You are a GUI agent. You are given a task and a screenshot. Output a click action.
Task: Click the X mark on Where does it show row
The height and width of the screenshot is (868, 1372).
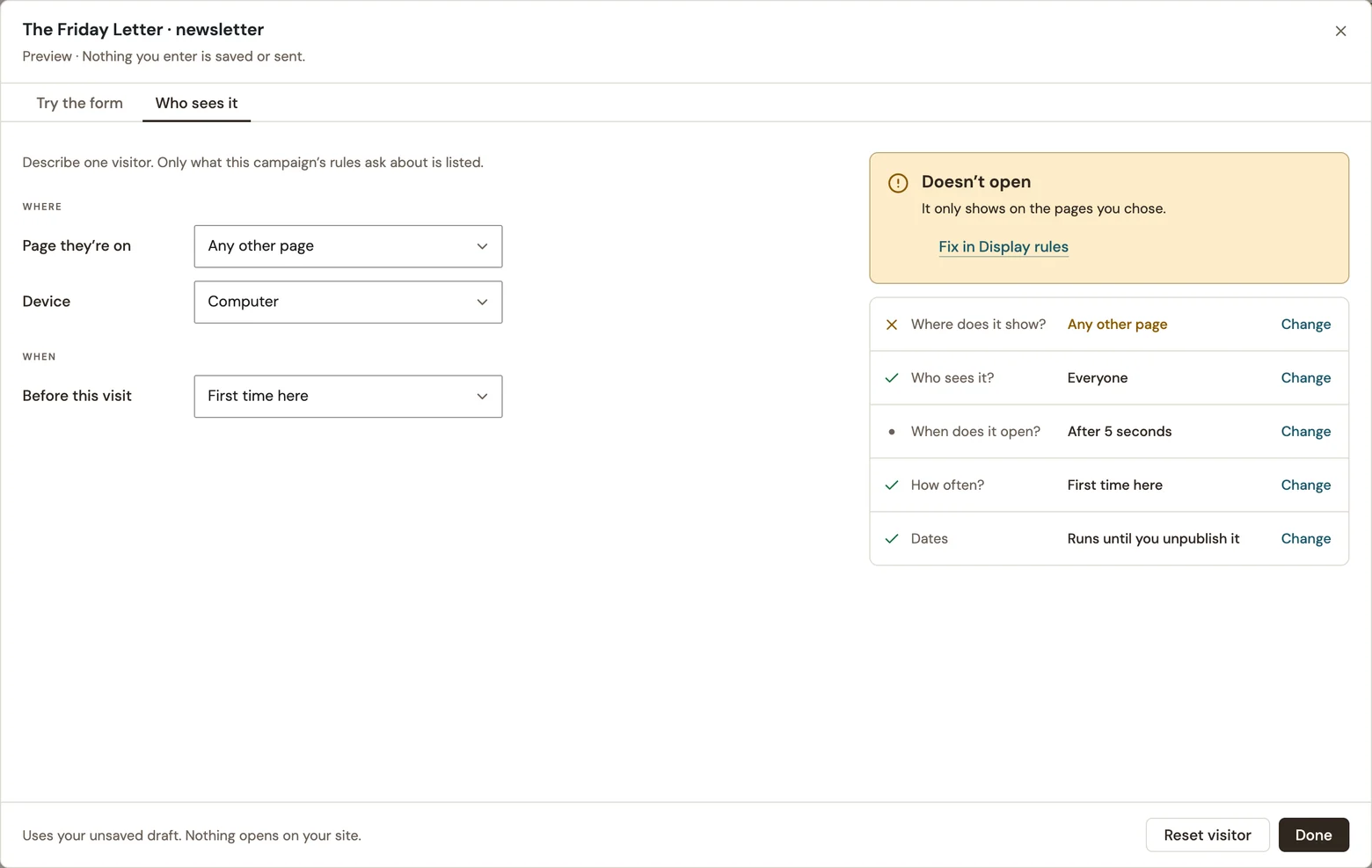892,325
